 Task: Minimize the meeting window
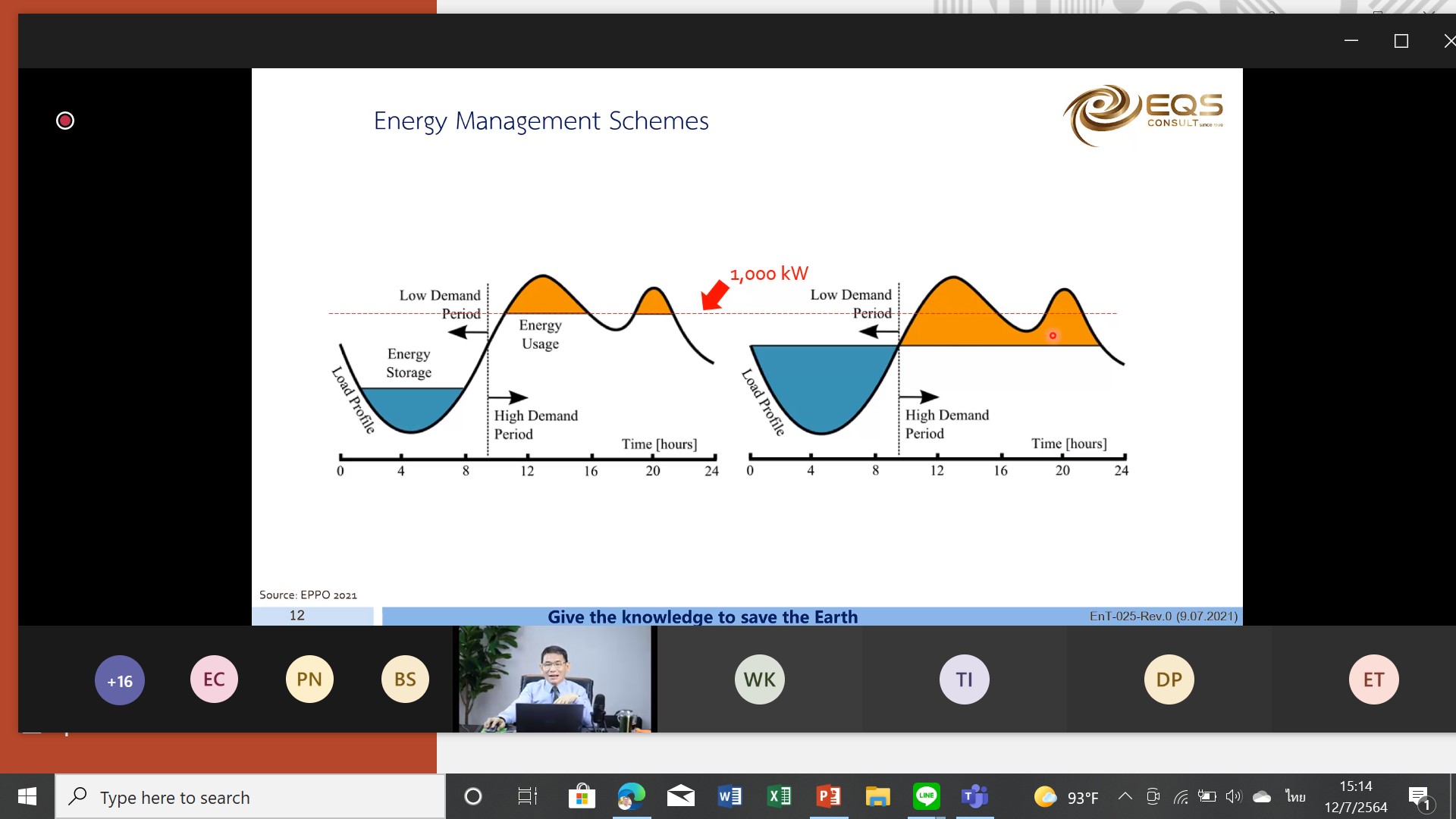(1351, 41)
